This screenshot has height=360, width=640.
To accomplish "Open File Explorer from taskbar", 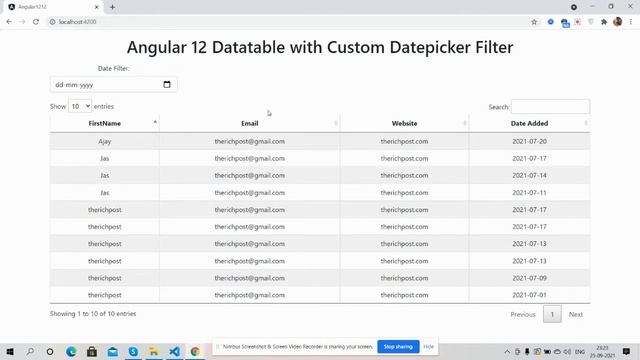I will (153, 351).
